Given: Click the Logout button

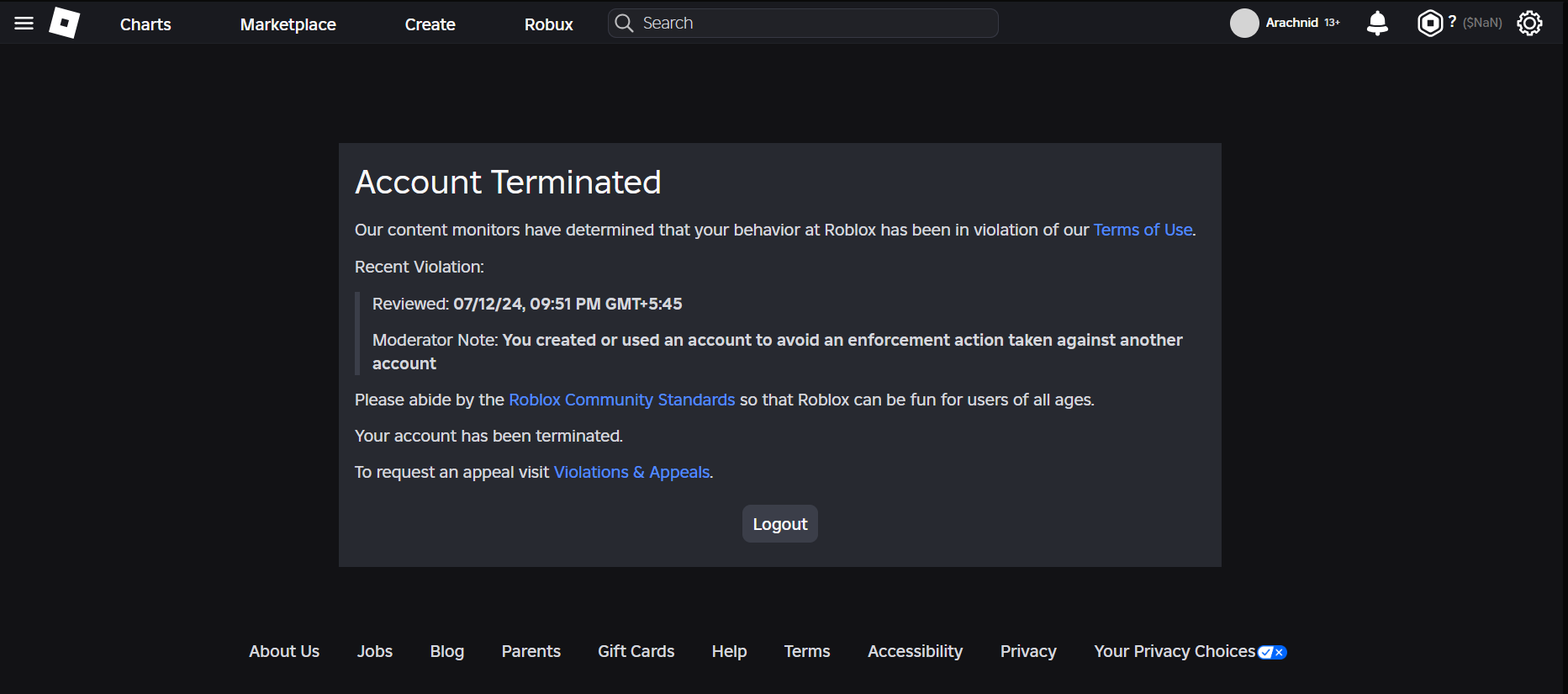Looking at the screenshot, I should [780, 524].
